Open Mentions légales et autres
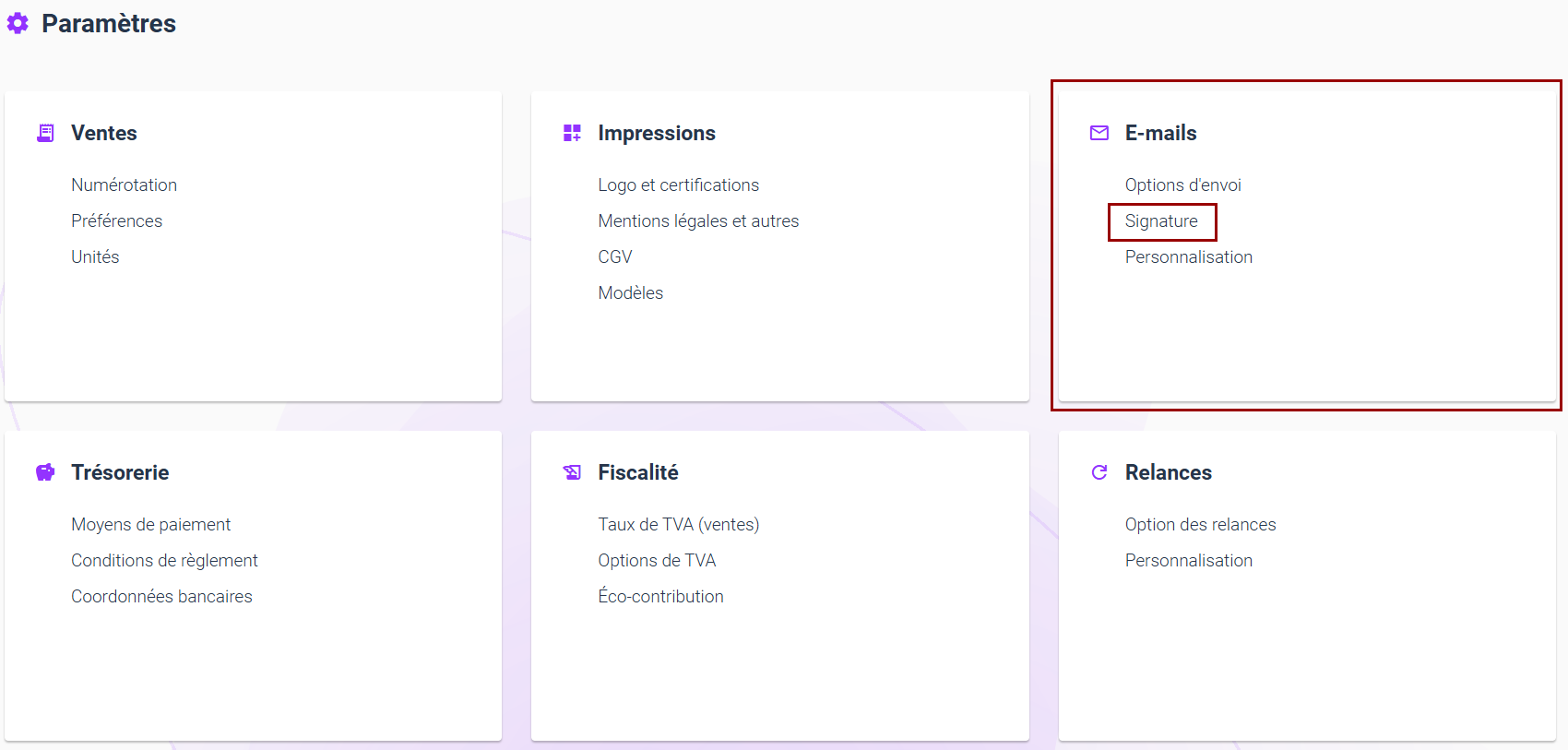 click(x=697, y=221)
